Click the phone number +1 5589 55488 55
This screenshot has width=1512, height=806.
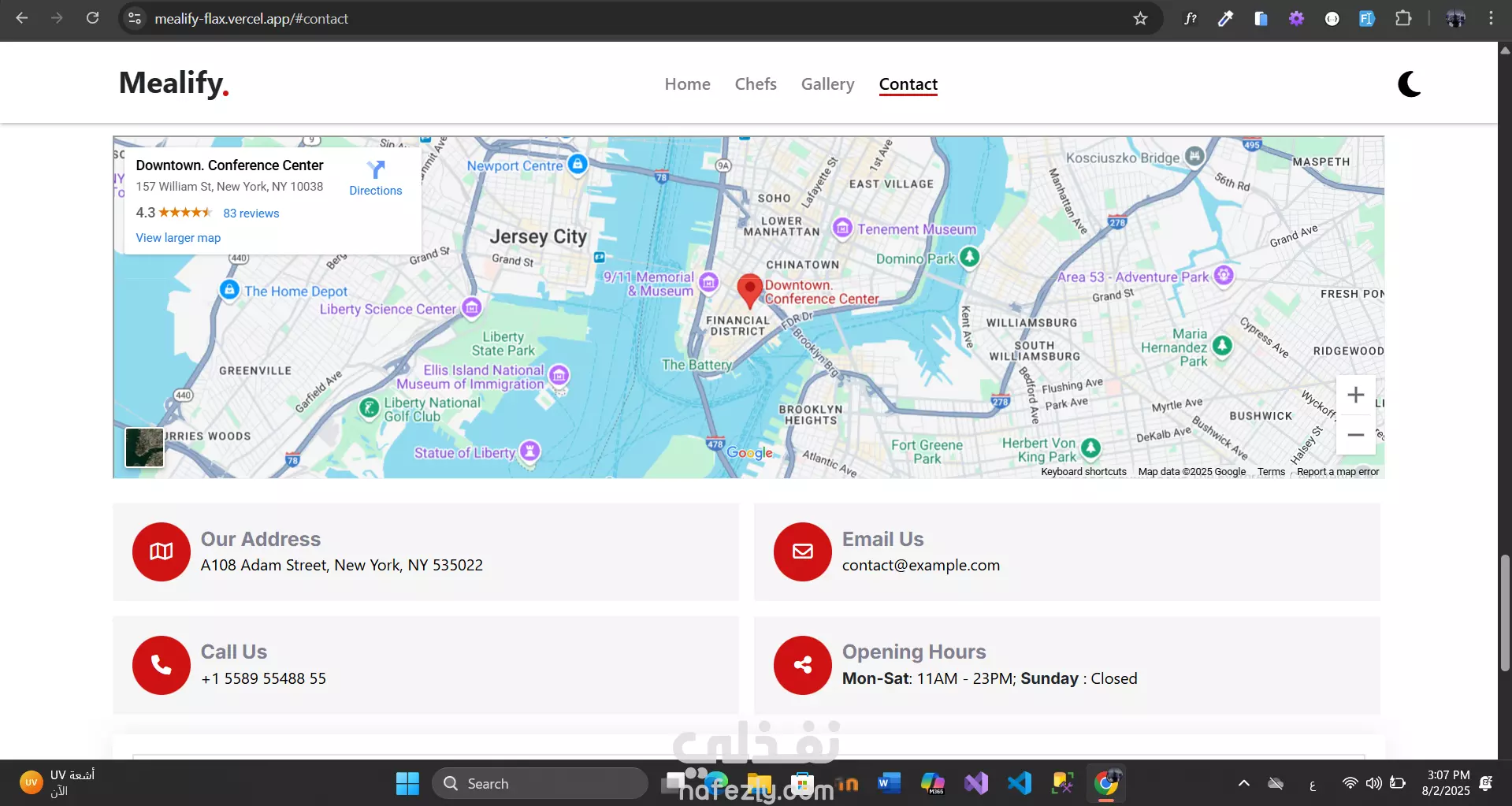263,678
